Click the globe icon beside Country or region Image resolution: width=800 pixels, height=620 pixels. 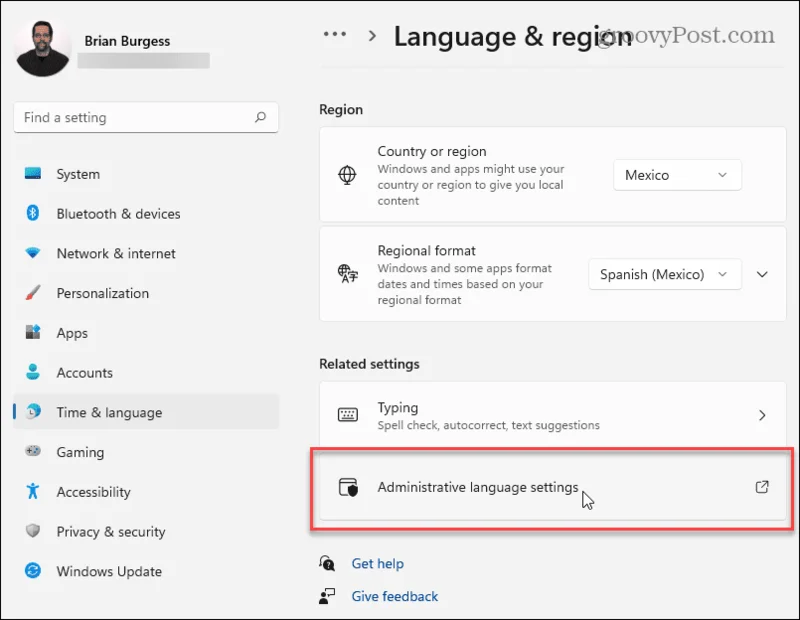point(347,175)
